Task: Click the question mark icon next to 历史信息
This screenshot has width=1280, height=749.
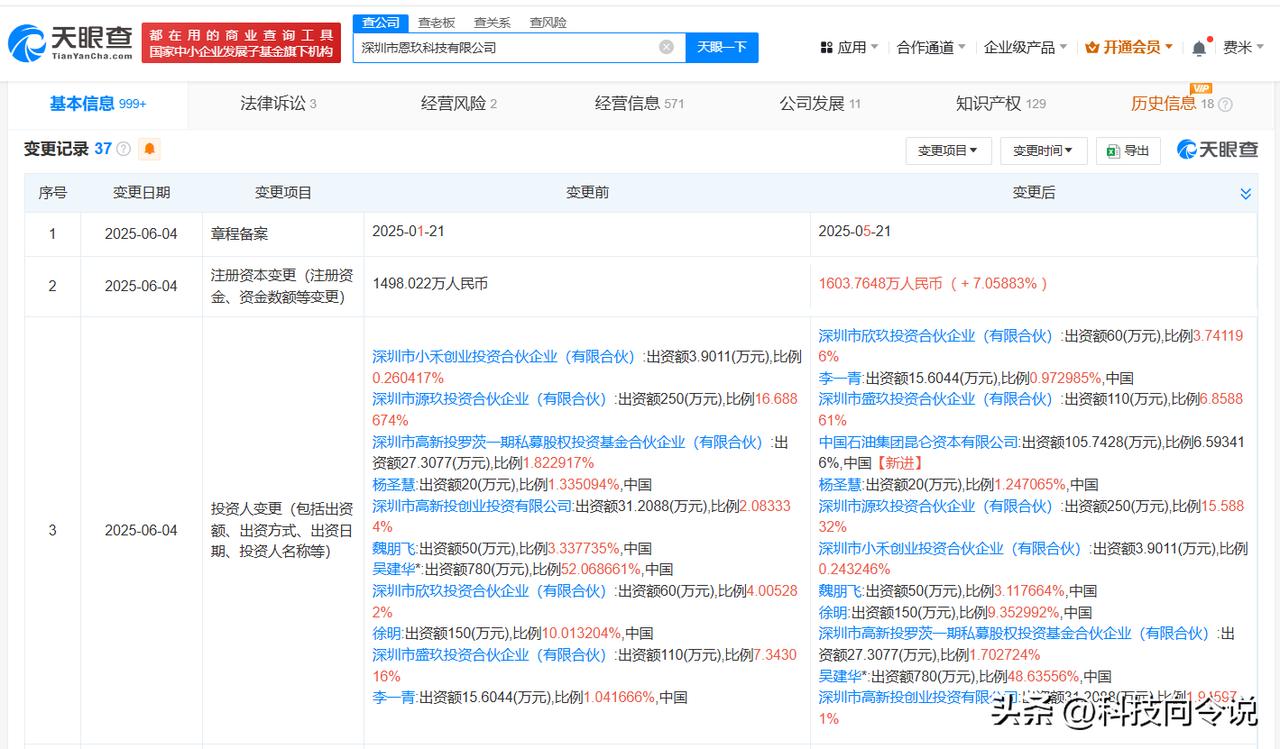Action: (x=1226, y=104)
